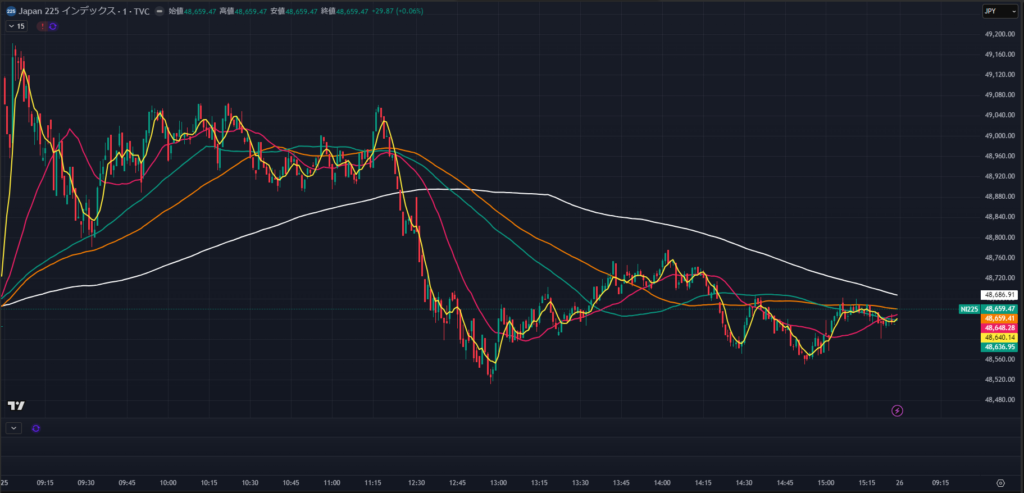Image resolution: width=1024 pixels, height=493 pixels.
Task: Click the purple refresh icon beside the 15 indicator count
Action: click(x=53, y=26)
